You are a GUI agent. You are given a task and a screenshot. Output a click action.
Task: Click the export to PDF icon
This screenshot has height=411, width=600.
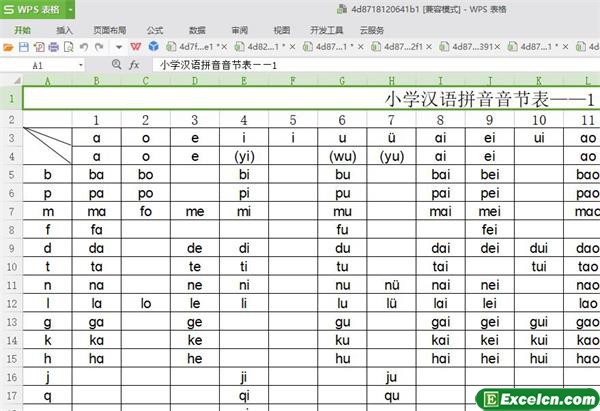tap(39, 47)
